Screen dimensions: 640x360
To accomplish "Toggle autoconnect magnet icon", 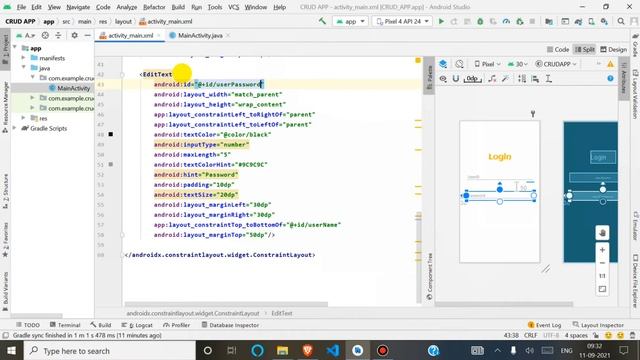I will [x=456, y=78].
